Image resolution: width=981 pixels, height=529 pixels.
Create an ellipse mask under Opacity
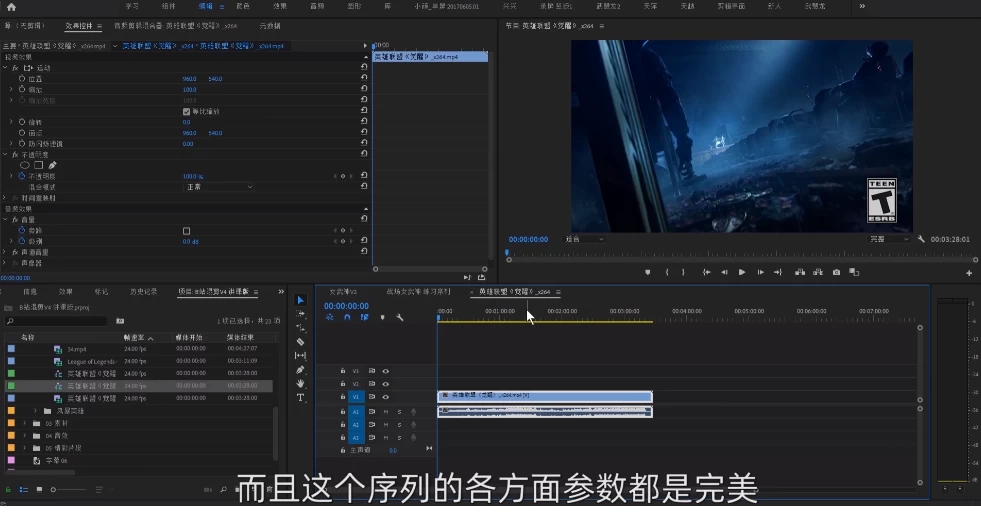tap(24, 165)
